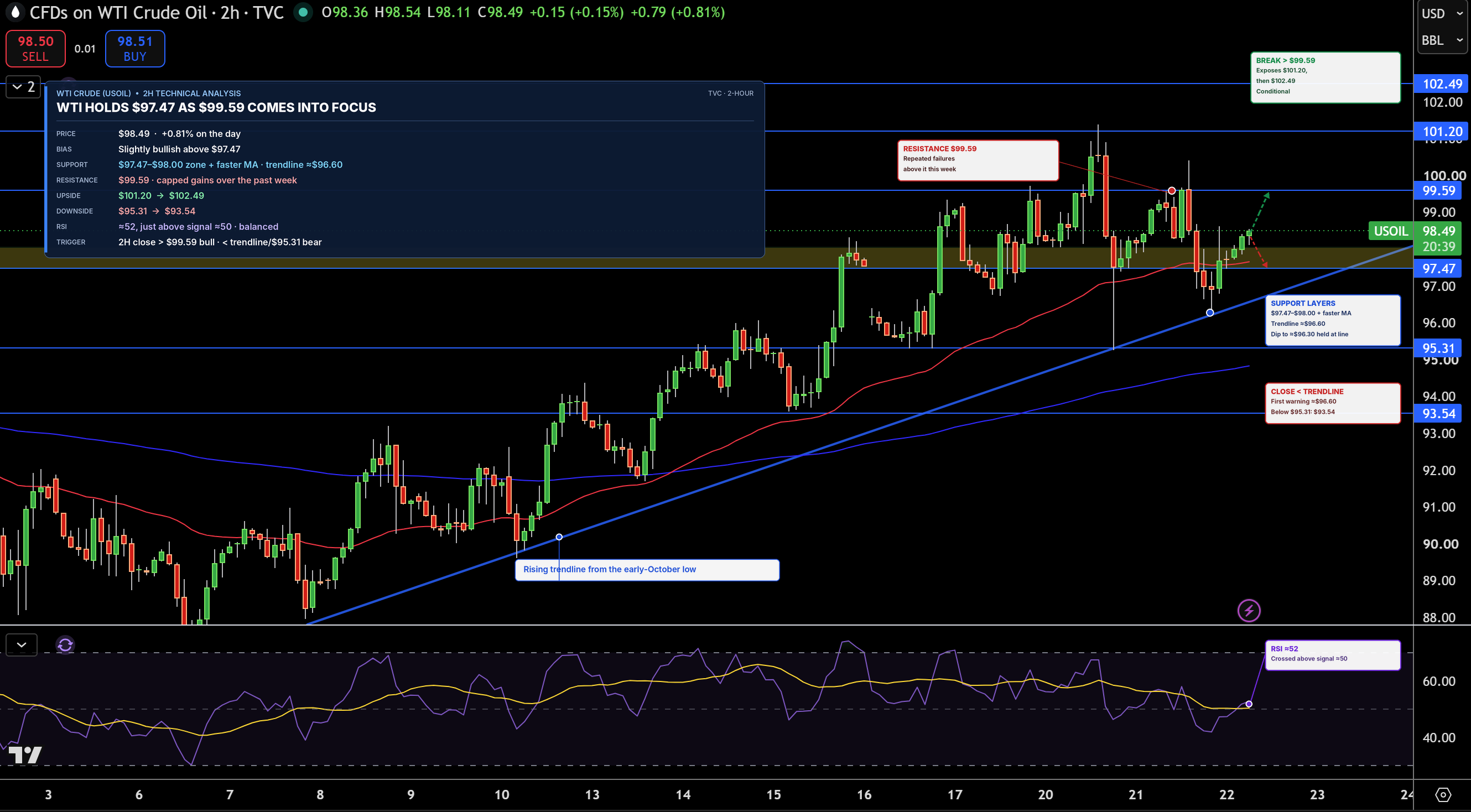Click the 96.00 price scale value
1471x812 pixels.
1439,322
